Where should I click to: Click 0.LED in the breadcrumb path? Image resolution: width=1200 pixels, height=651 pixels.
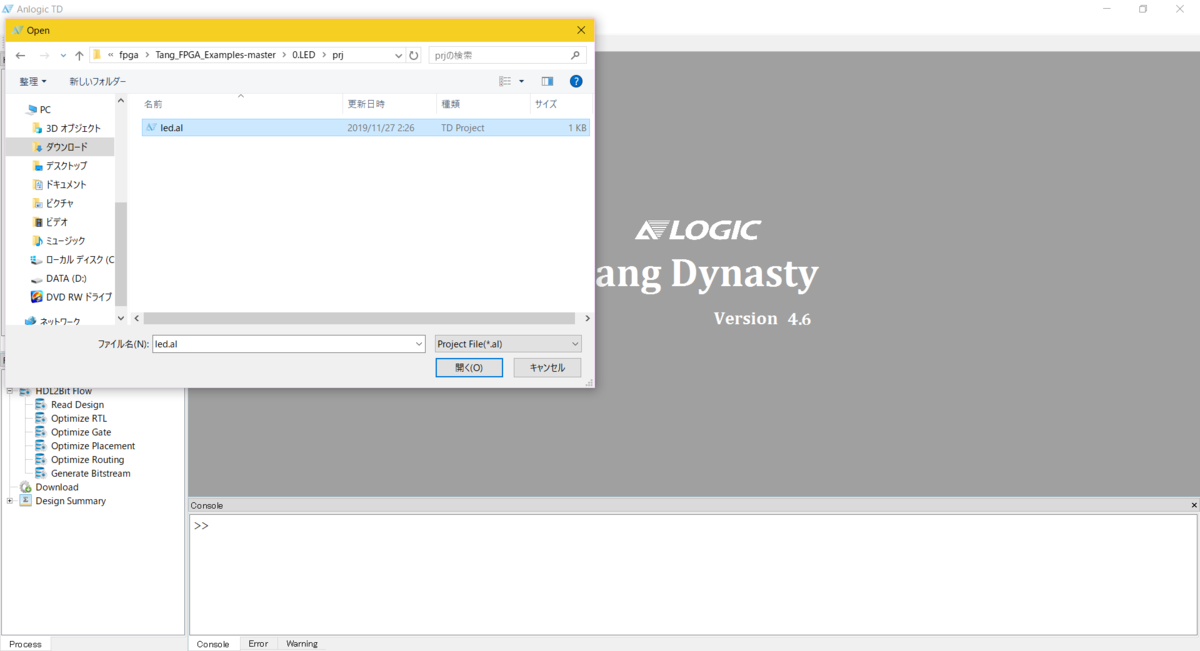coord(304,55)
